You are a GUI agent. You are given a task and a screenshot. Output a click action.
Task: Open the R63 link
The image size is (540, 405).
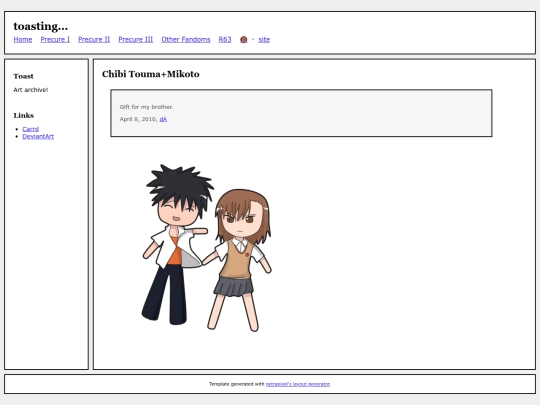tap(225, 40)
